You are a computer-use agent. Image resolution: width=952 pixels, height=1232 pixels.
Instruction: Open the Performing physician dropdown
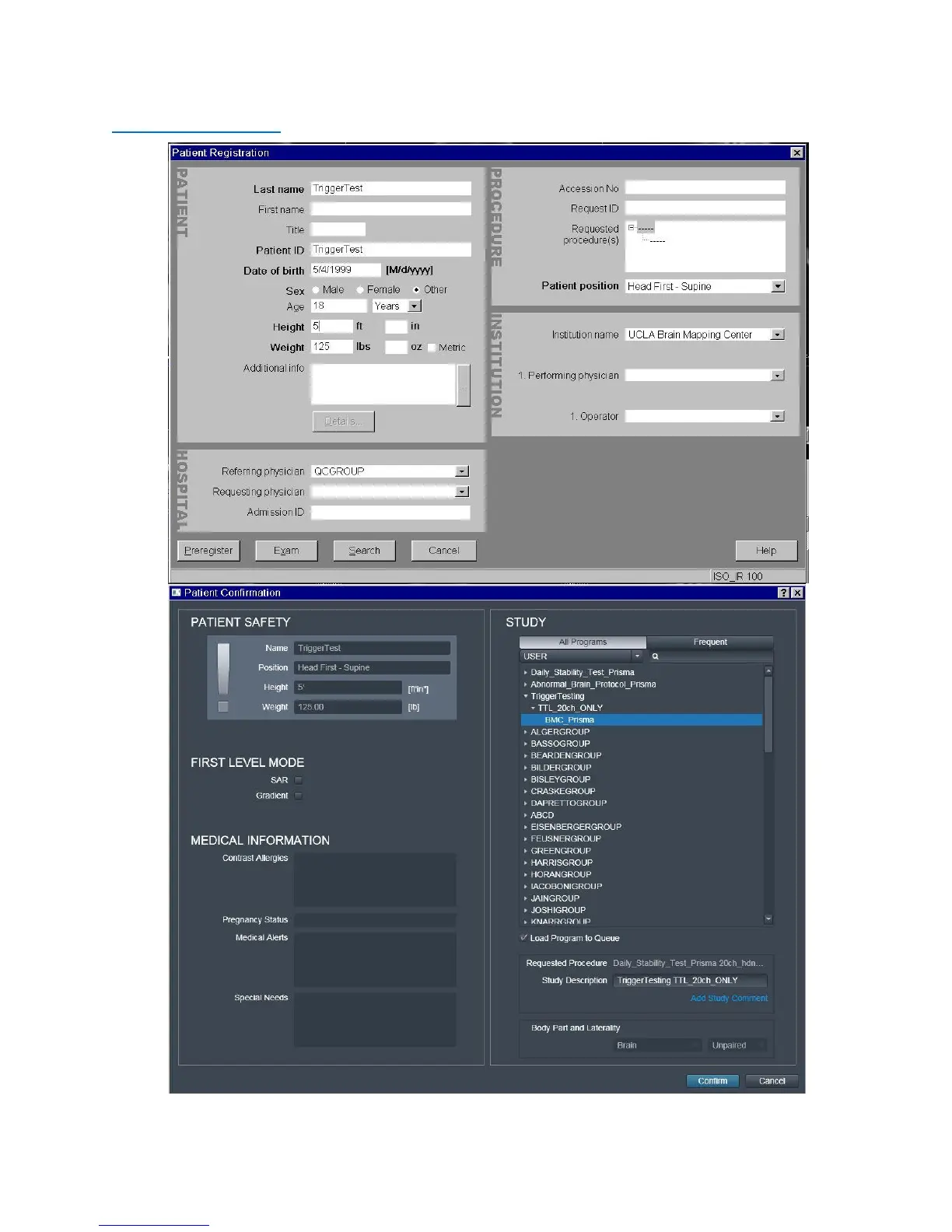pyautogui.click(x=777, y=376)
